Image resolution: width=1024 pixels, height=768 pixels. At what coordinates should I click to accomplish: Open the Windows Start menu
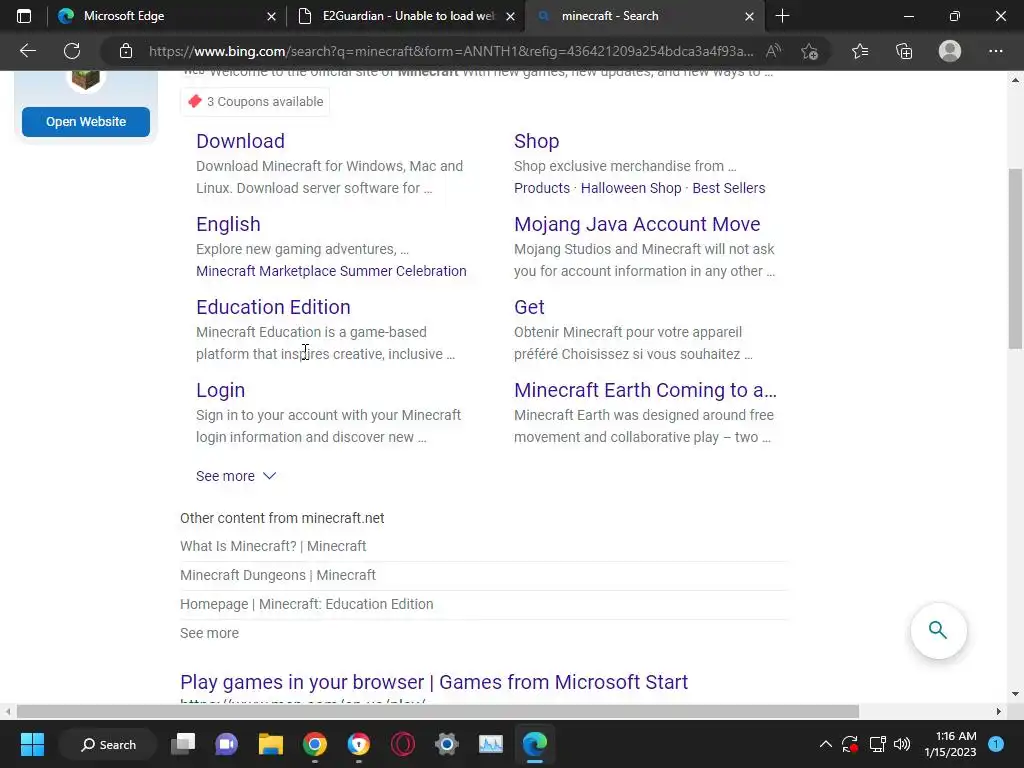tap(32, 744)
